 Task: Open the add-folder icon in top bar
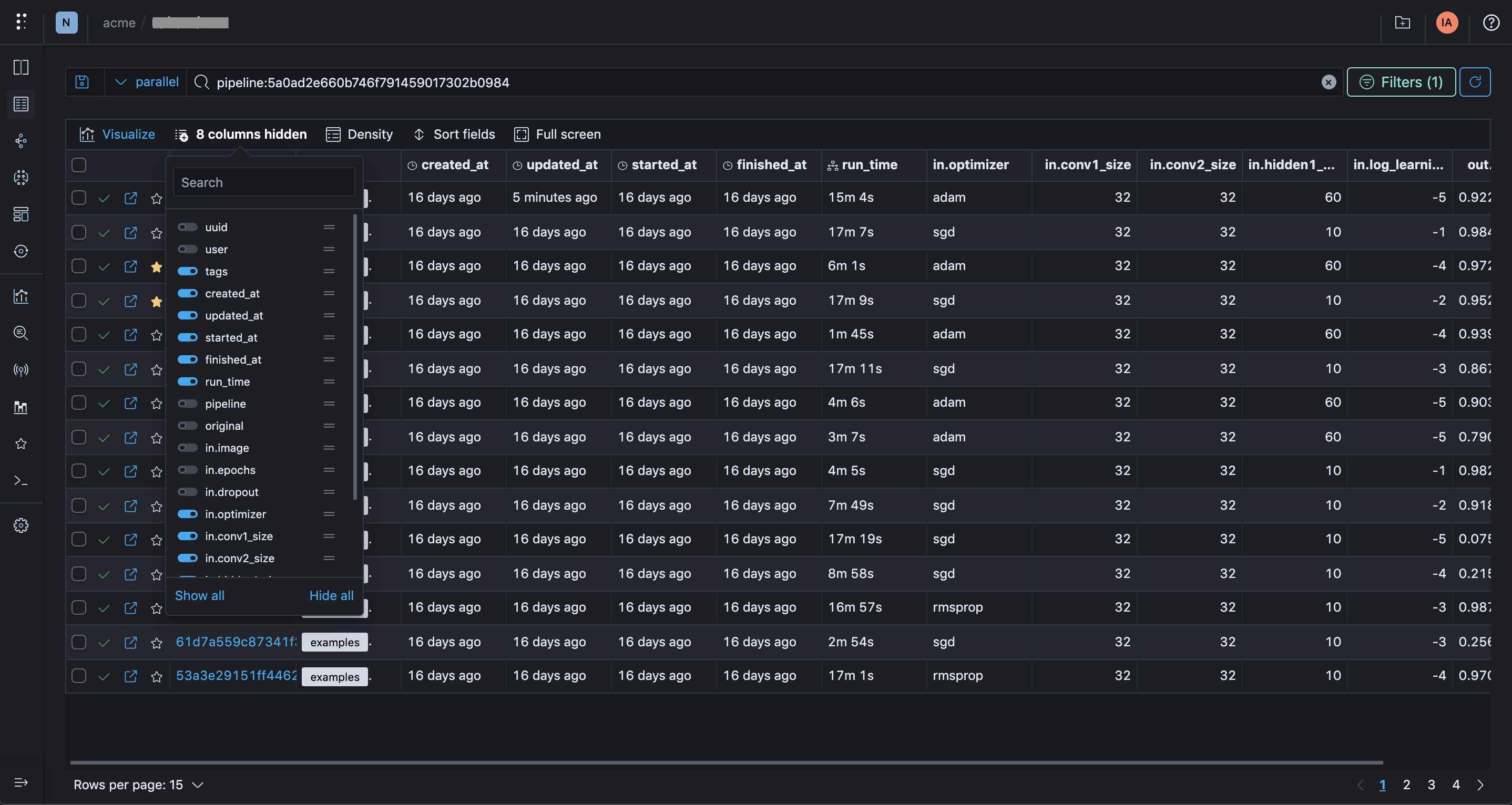click(1402, 22)
